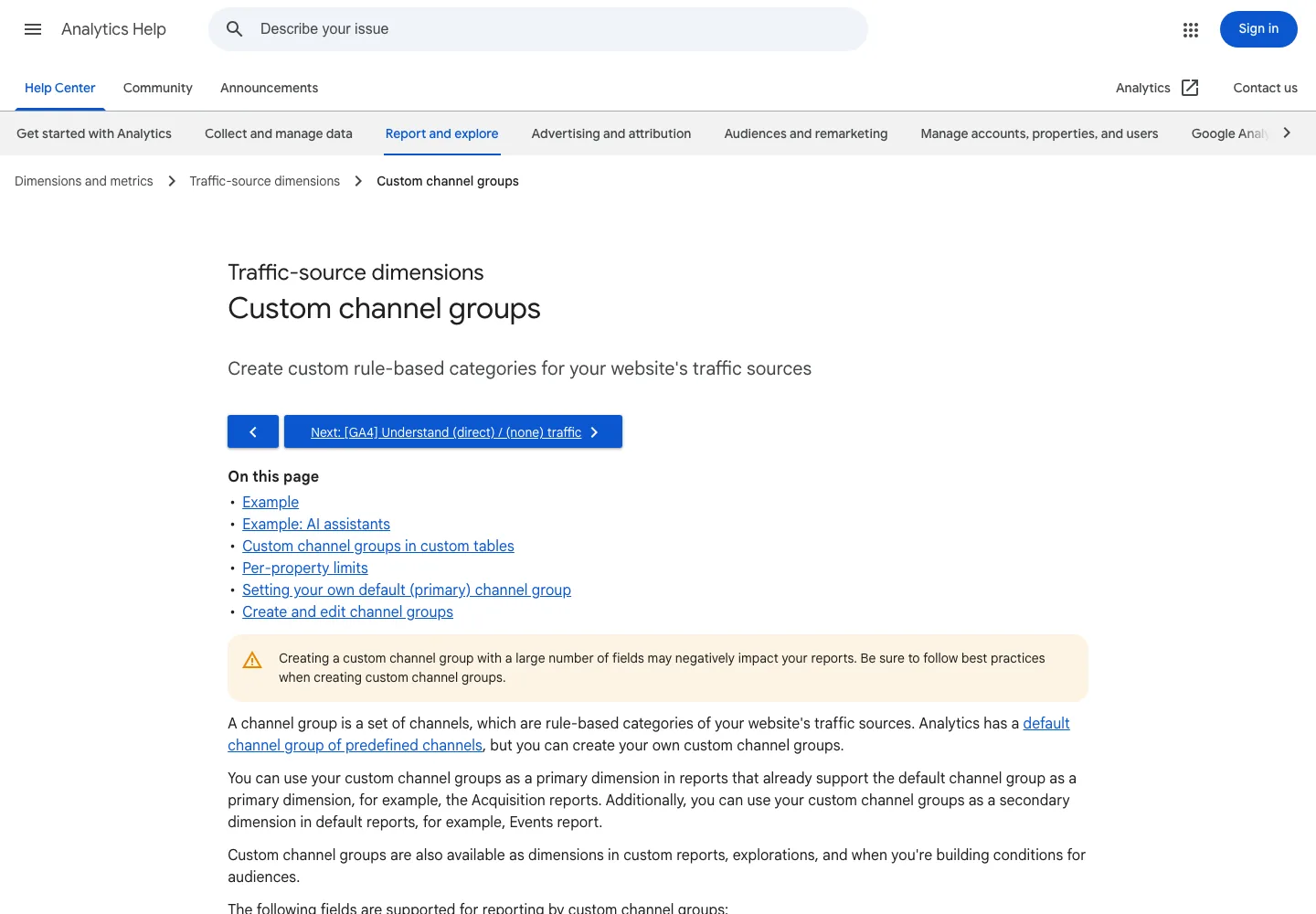Go to Traffic-source dimensions breadcrumb
Screen dimensions: 1316x914
(265, 181)
